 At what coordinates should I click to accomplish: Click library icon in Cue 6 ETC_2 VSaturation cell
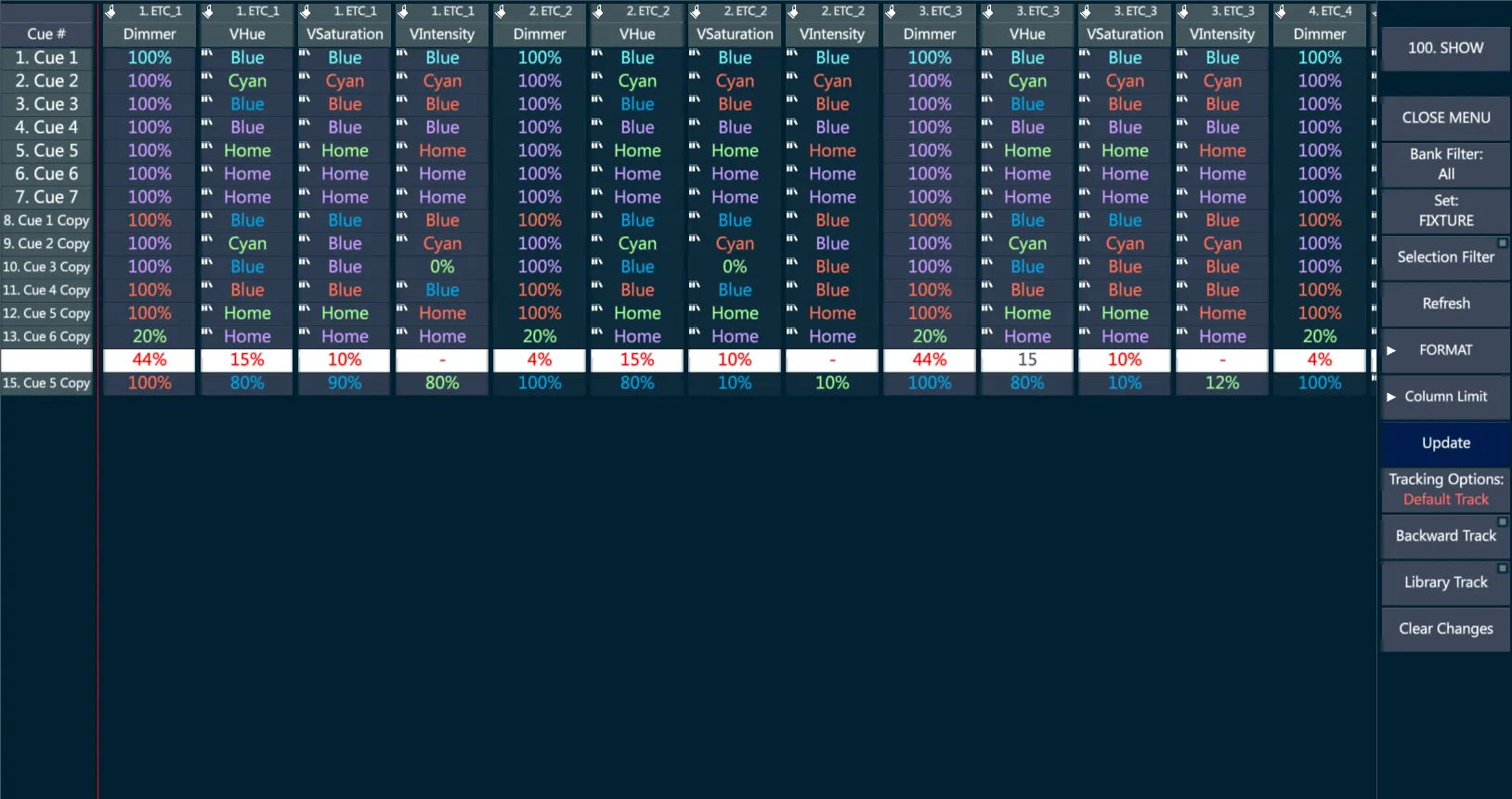[x=695, y=168]
